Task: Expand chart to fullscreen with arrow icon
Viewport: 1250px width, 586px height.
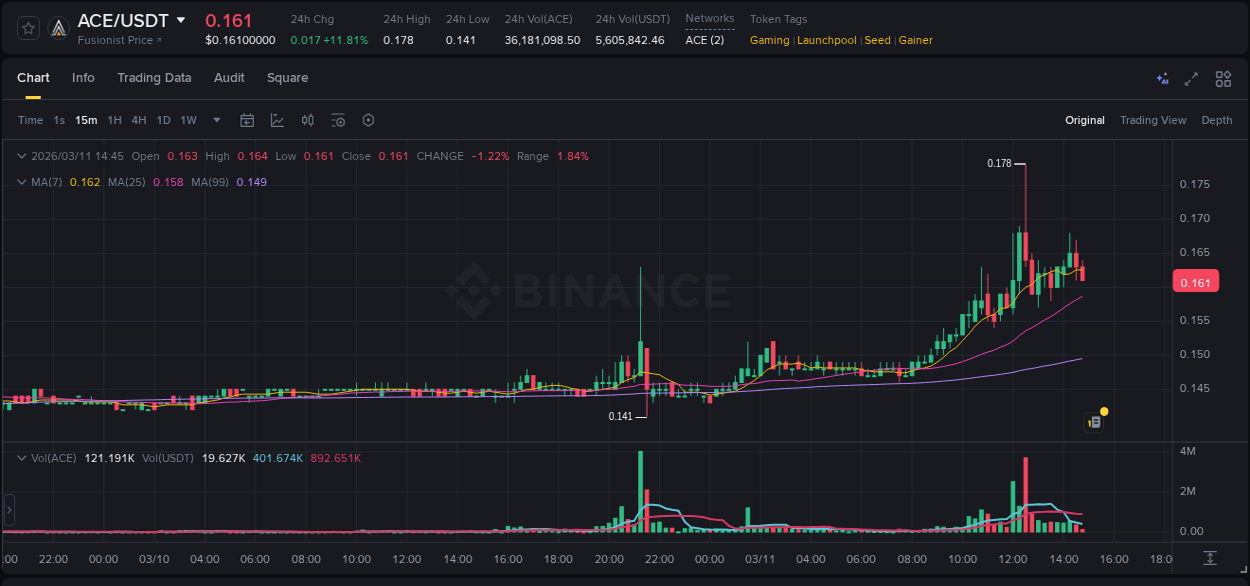Action: point(1191,78)
